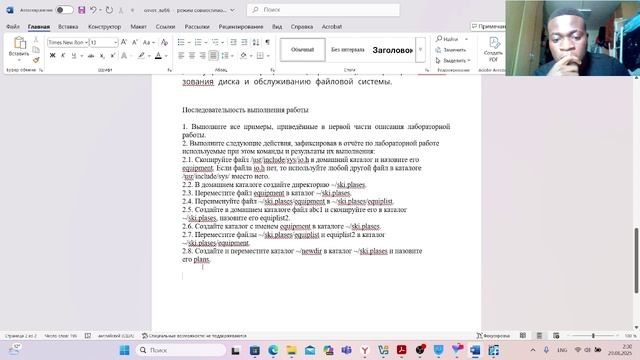The height and width of the screenshot is (360, 640).
Task: Click the Поиск search box in title bar
Action: [323, 10]
